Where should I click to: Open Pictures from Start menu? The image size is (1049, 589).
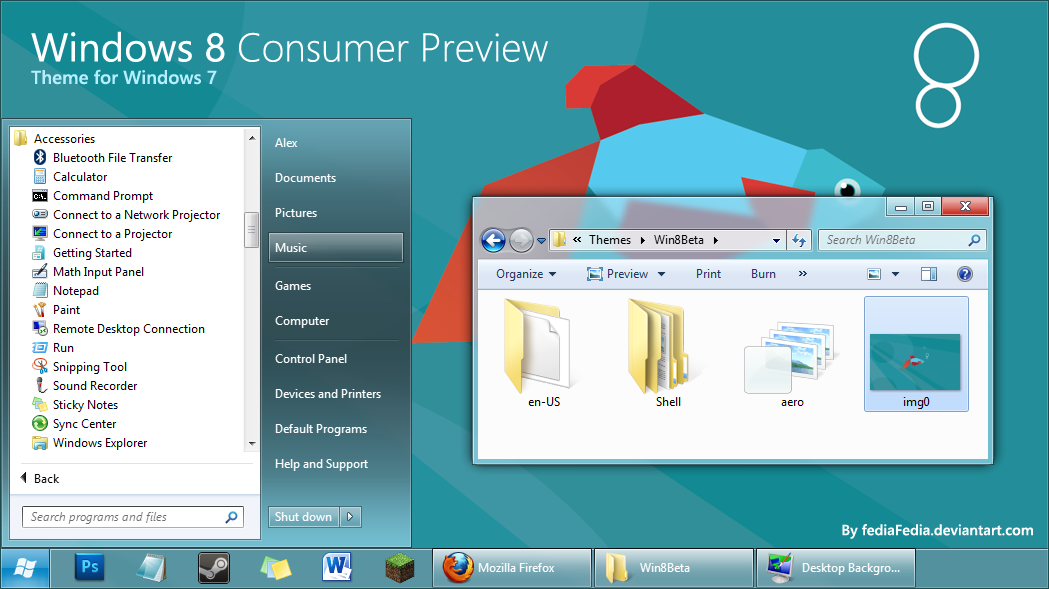pyautogui.click(x=296, y=212)
